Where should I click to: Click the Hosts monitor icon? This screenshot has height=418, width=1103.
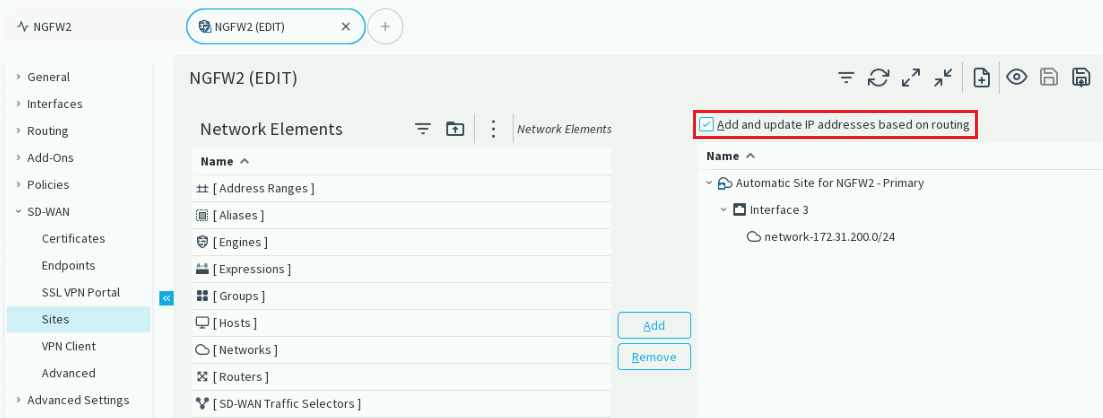[x=202, y=323]
